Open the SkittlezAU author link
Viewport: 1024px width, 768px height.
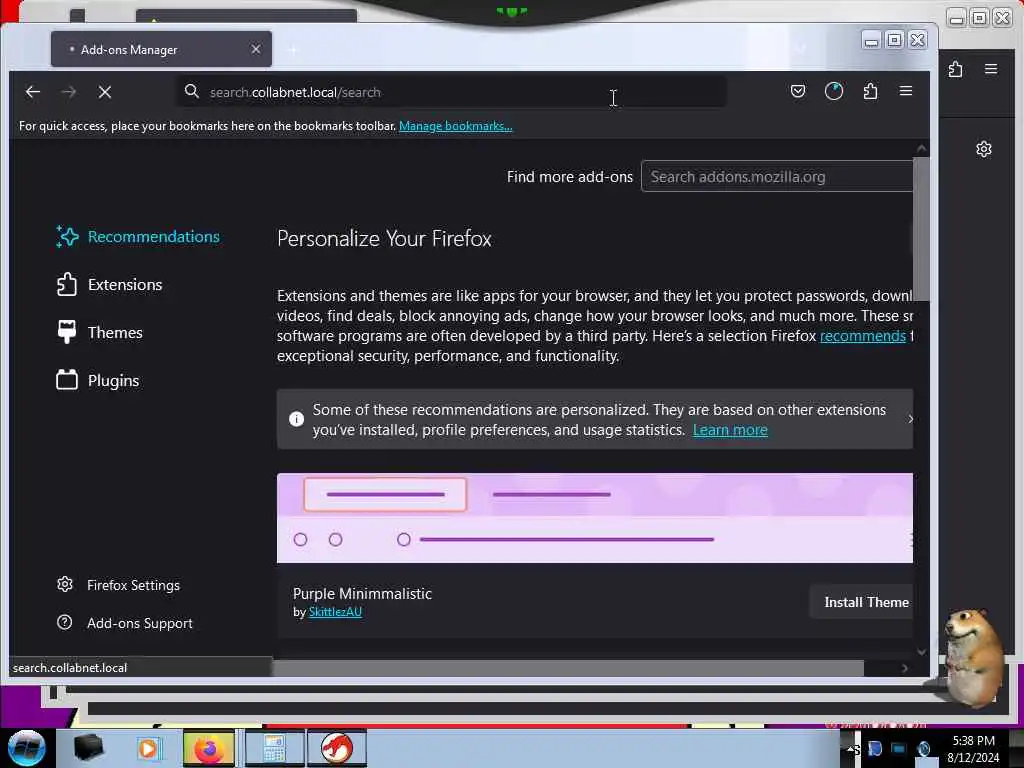tap(335, 612)
